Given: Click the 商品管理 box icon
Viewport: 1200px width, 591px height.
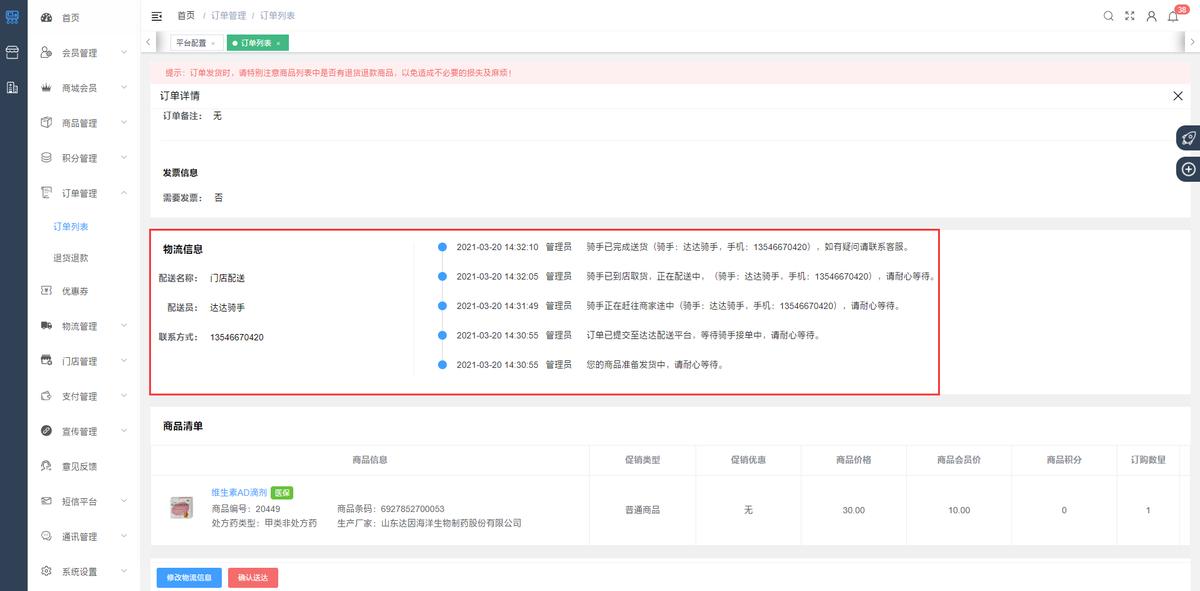Looking at the screenshot, I should tap(46, 123).
